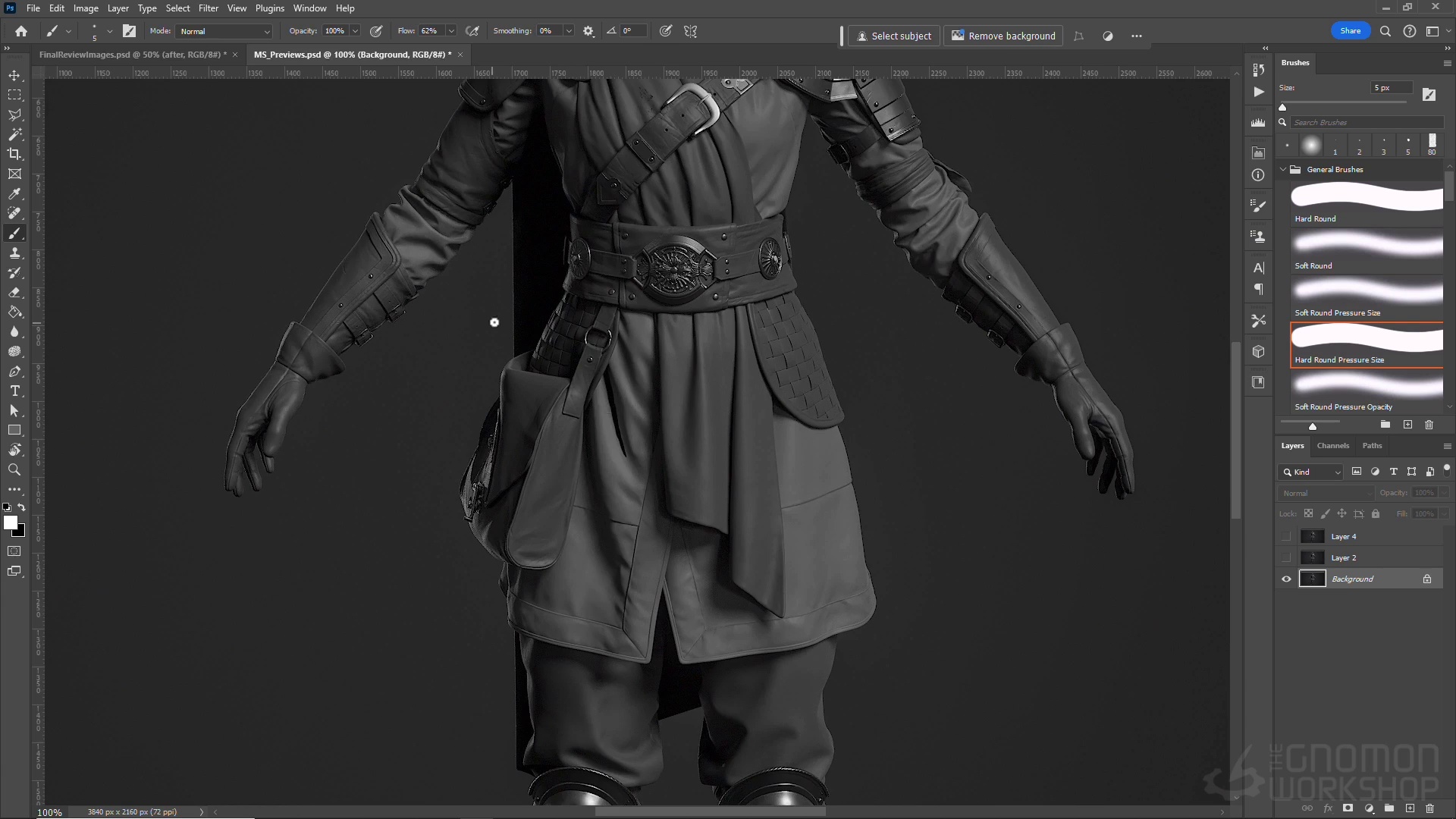The width and height of the screenshot is (1456, 819).
Task: Select the Path Selection tool
Action: [14, 410]
